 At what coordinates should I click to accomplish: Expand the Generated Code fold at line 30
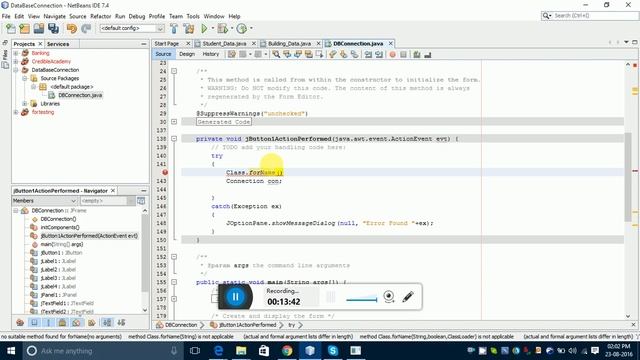point(174,122)
